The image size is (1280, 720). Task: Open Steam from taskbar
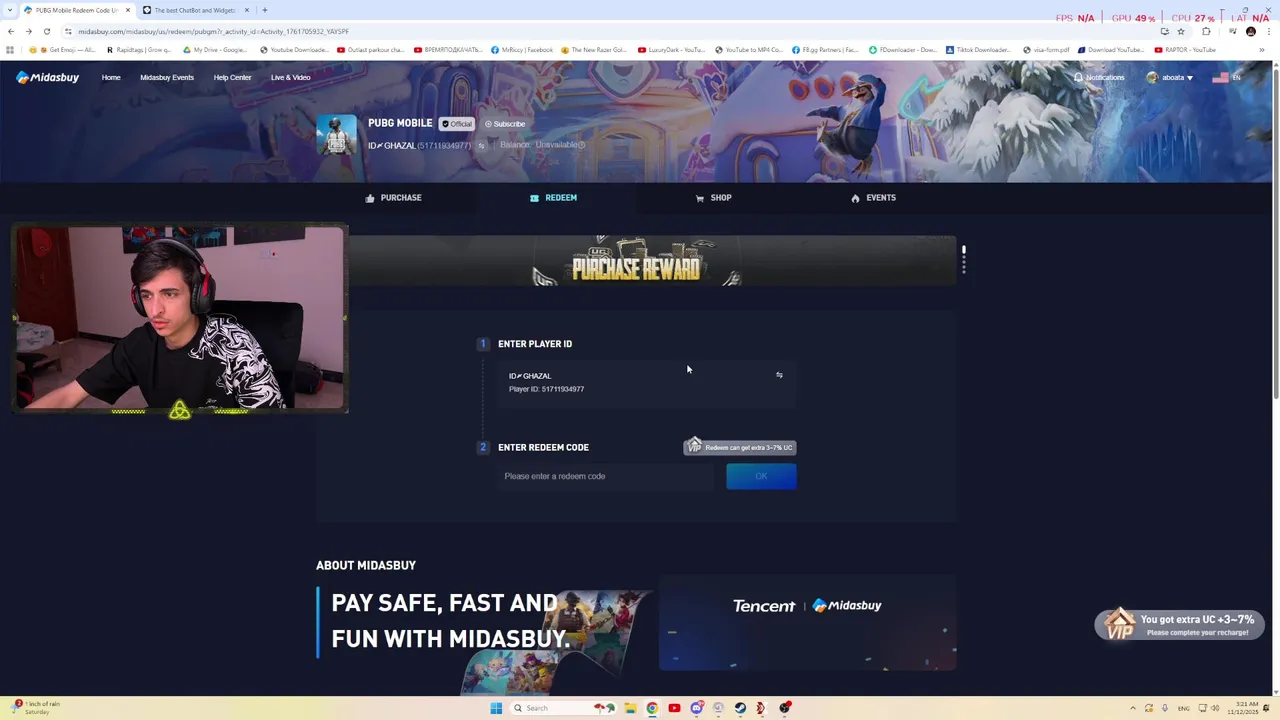pyautogui.click(x=740, y=708)
